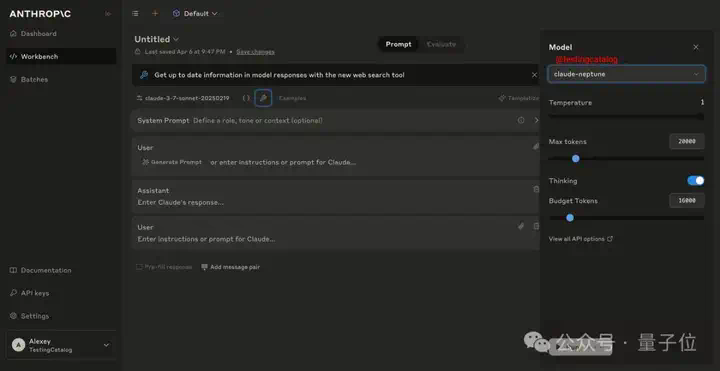Open the View all API options link

coord(581,239)
